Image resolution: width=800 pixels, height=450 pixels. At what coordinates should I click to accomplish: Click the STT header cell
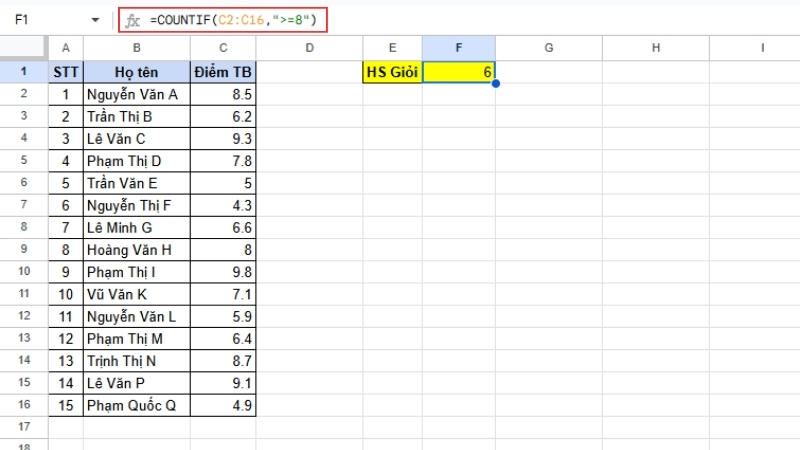pyautogui.click(x=66, y=72)
